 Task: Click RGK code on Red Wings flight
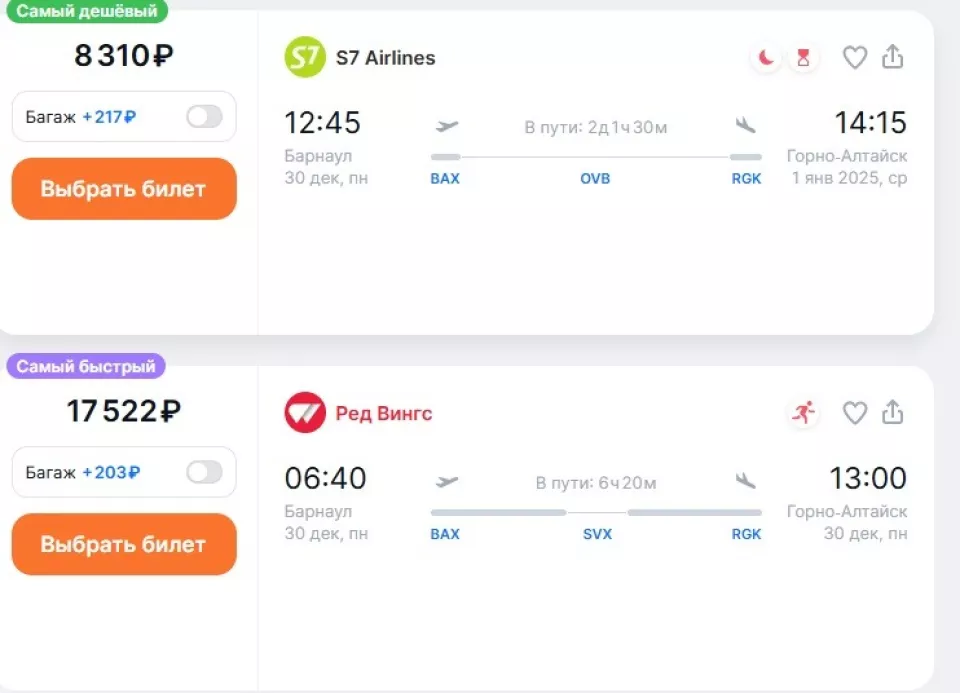(x=746, y=534)
